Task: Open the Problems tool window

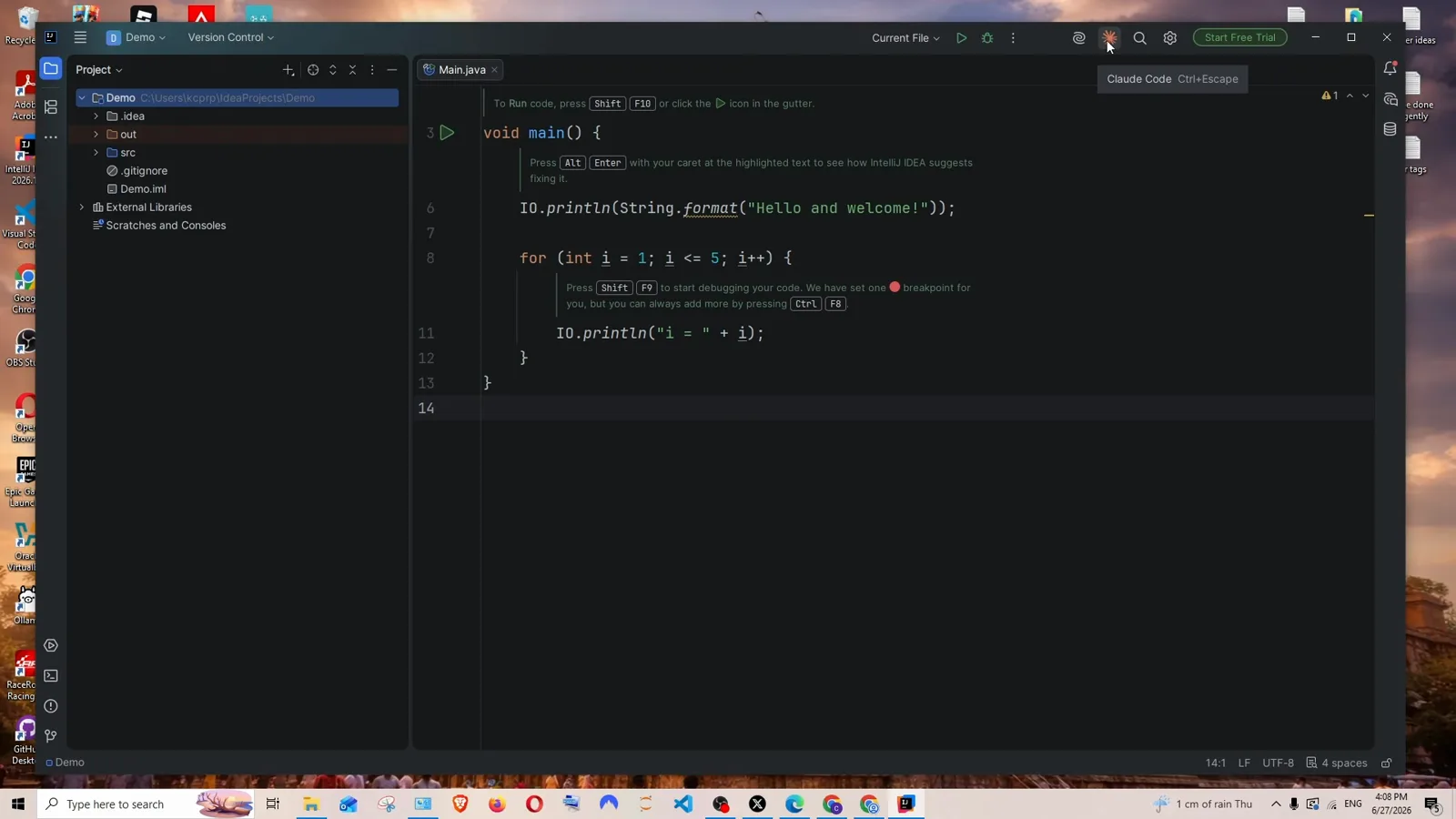Action: pos(51,706)
